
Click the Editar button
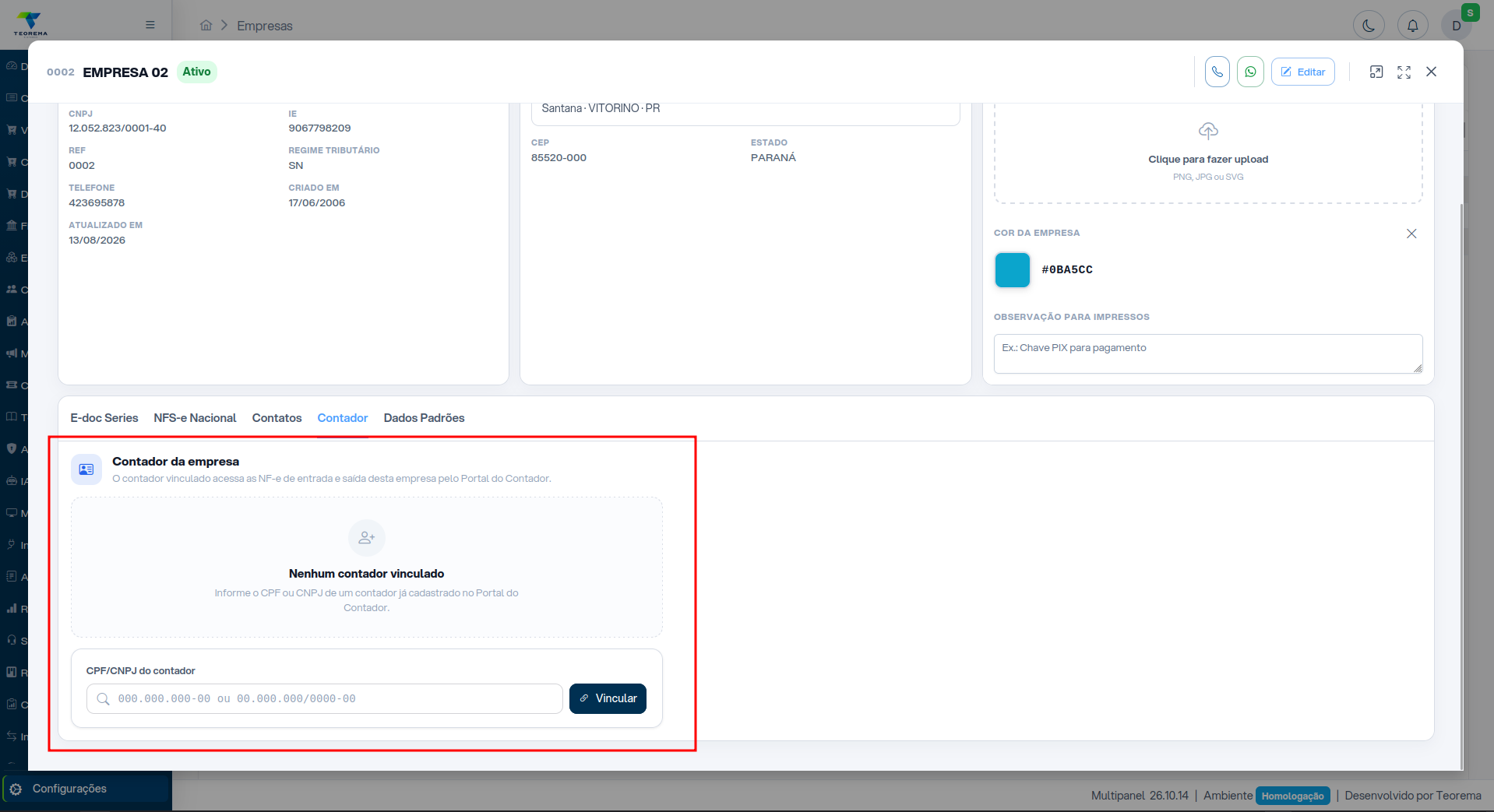pos(1303,72)
